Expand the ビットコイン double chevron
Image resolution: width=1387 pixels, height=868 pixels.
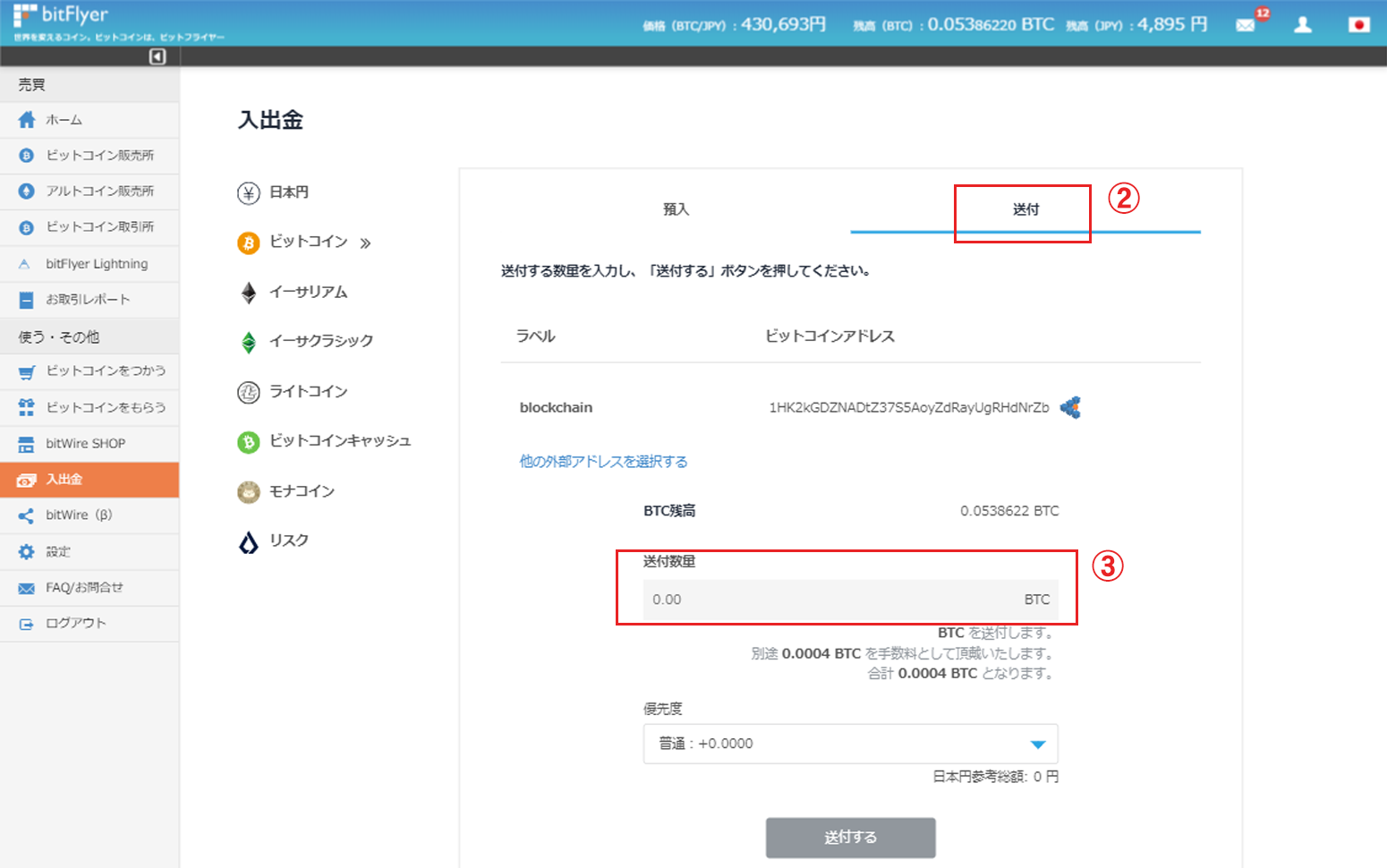point(365,243)
